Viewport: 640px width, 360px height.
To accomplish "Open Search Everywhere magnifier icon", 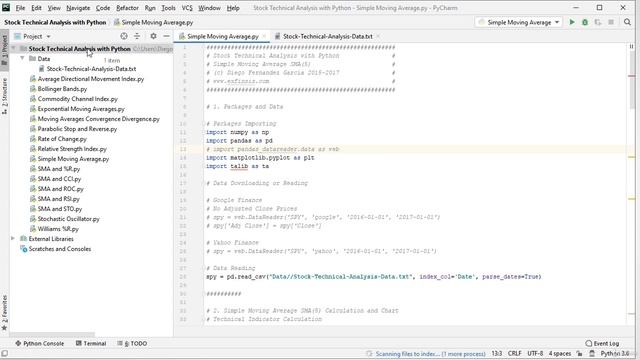I will tap(627, 22).
